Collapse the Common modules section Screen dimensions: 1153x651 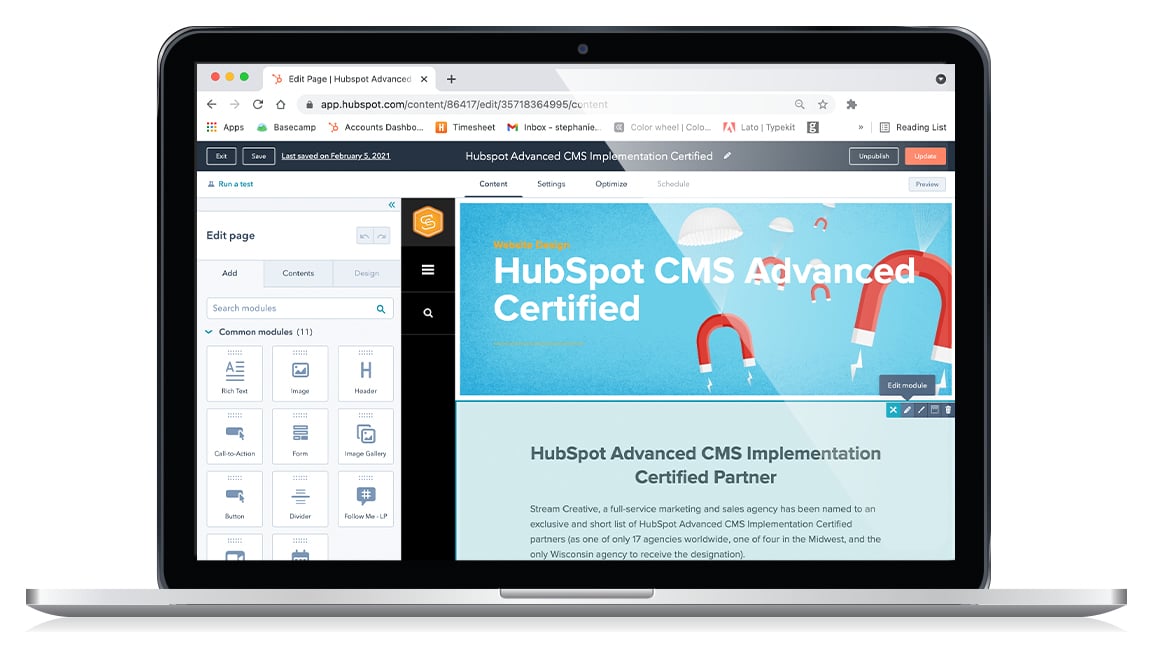click(x=209, y=332)
